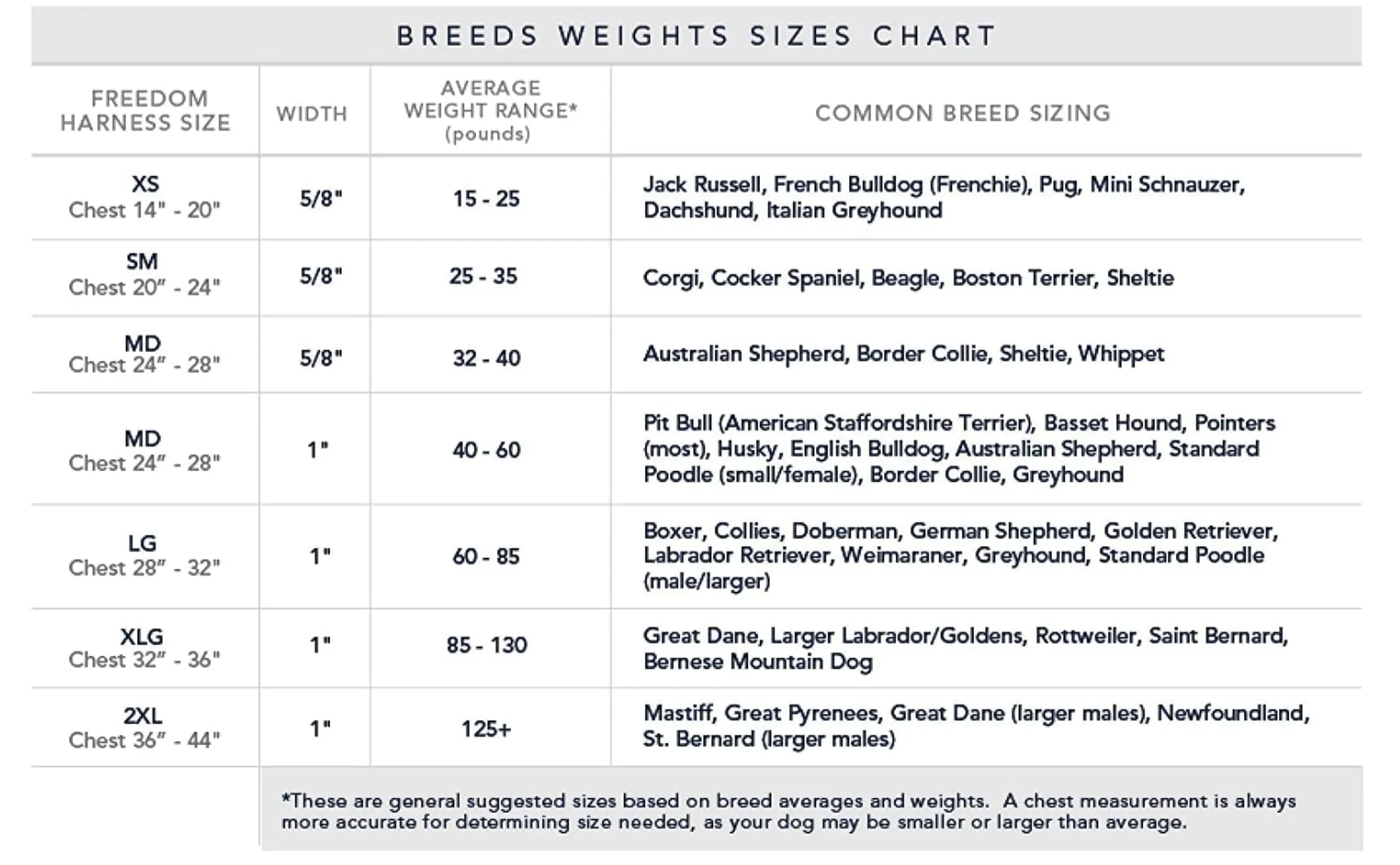This screenshot has height=865, width=1400.
Task: Select the 2XL Chest 36" - 44" cell
Action: (x=144, y=728)
